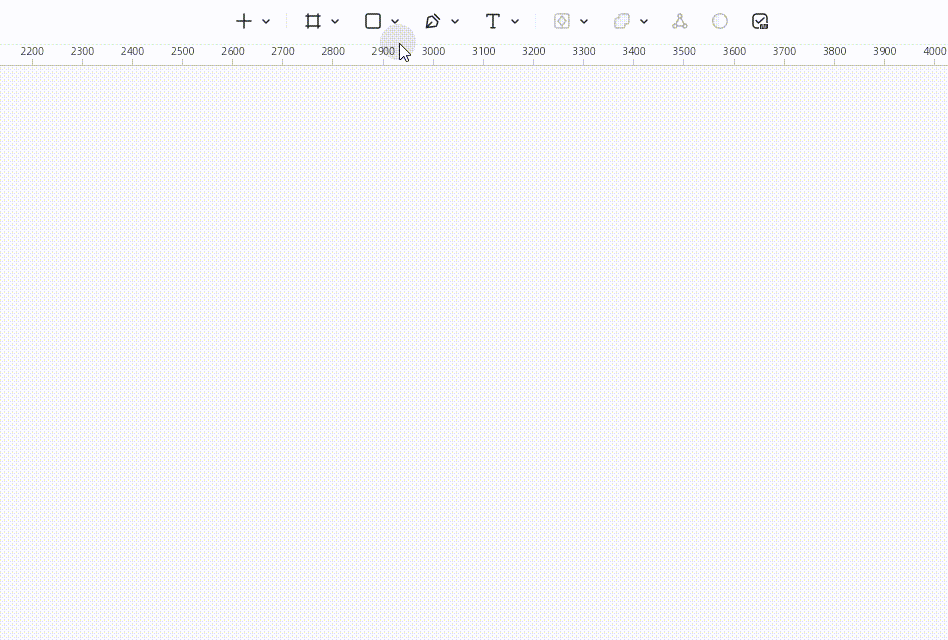Open the dropdown next to the plus icon
This screenshot has height=640, width=948.
pyautogui.click(x=266, y=22)
